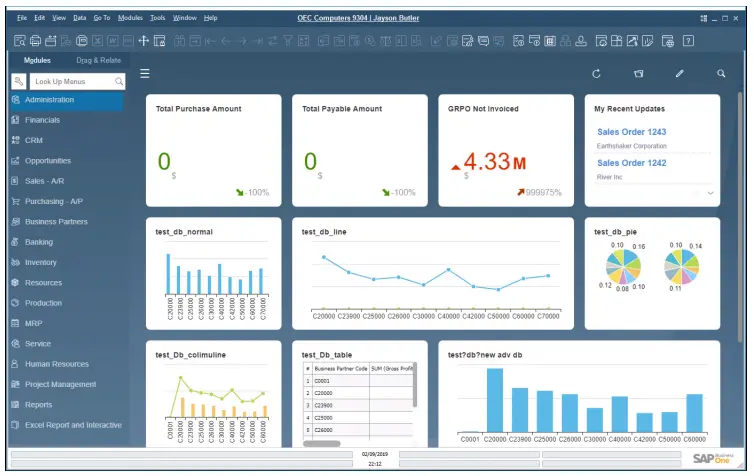Open the Sales Order 1243 link

pos(631,132)
